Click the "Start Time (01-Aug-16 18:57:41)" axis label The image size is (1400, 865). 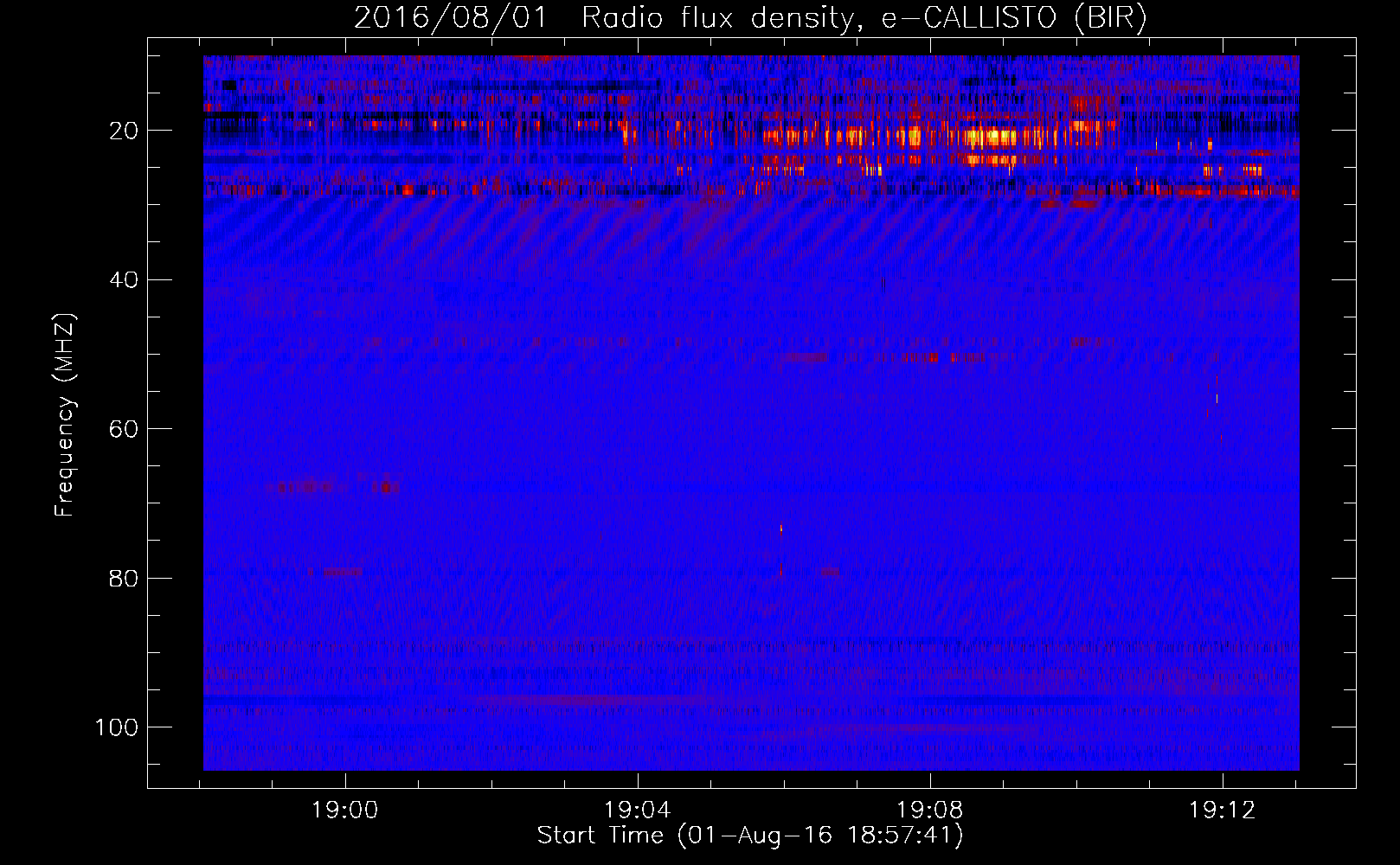click(750, 836)
